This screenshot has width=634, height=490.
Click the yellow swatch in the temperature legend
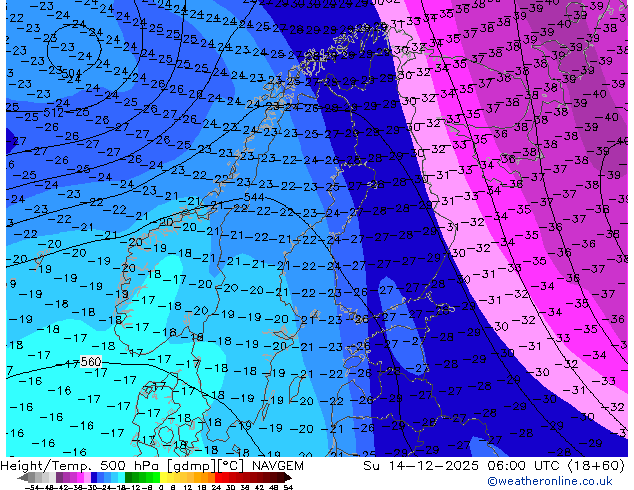pos(163,477)
